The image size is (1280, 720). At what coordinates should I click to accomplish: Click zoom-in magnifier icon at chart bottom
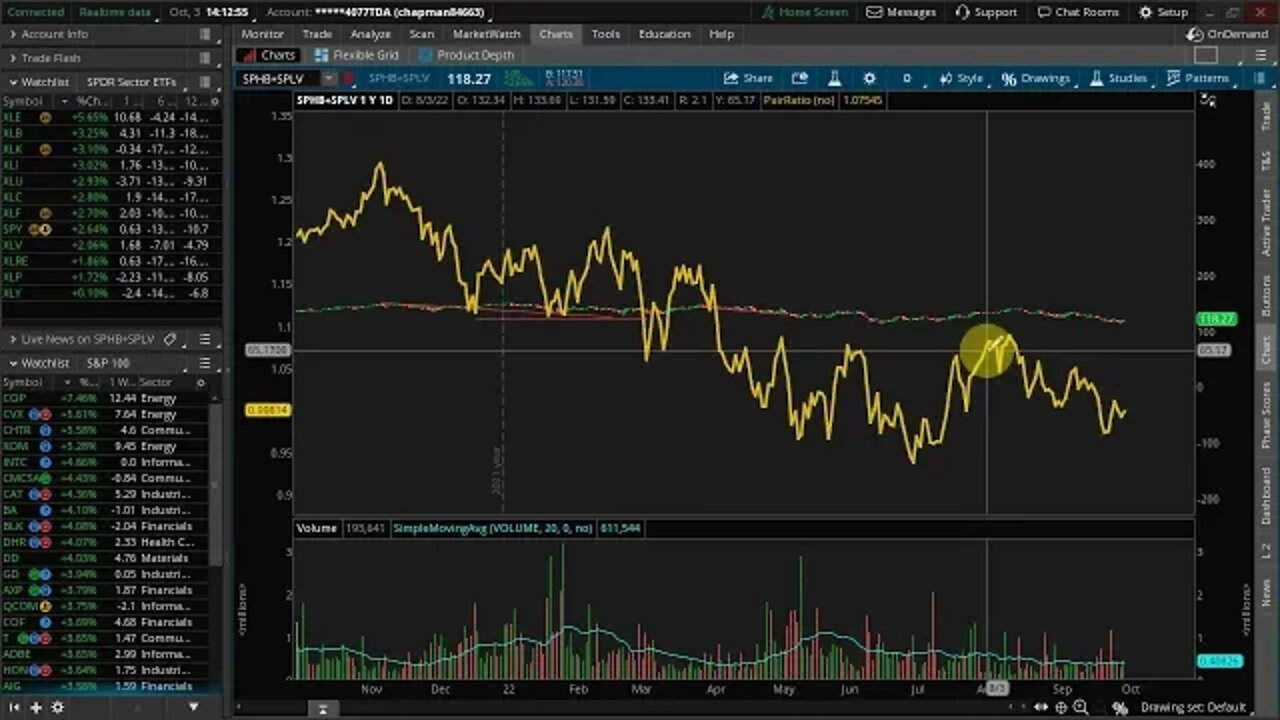pyautogui.click(x=1082, y=707)
